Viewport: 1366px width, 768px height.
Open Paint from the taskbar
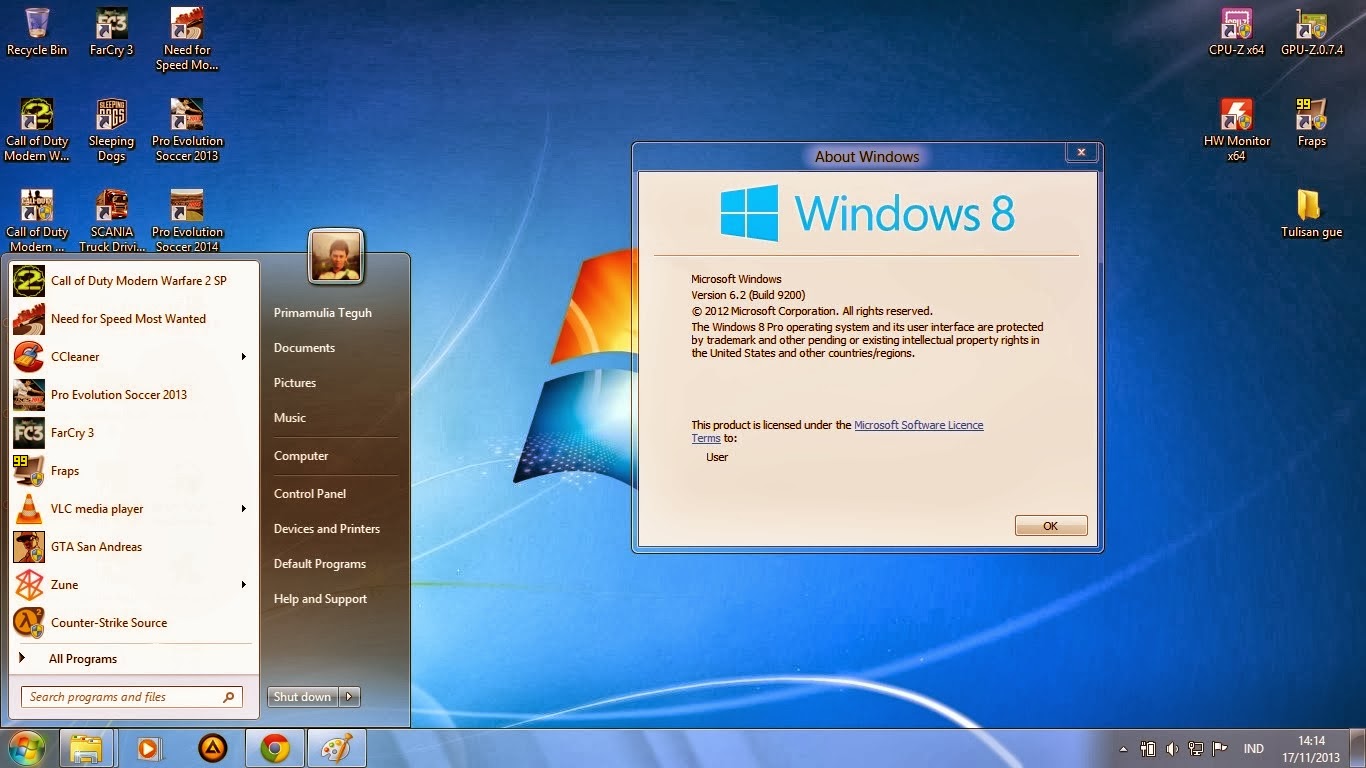336,747
